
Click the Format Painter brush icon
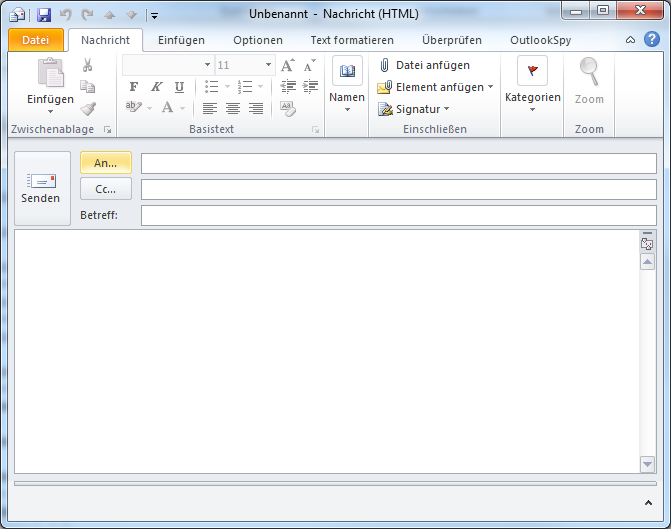click(88, 109)
